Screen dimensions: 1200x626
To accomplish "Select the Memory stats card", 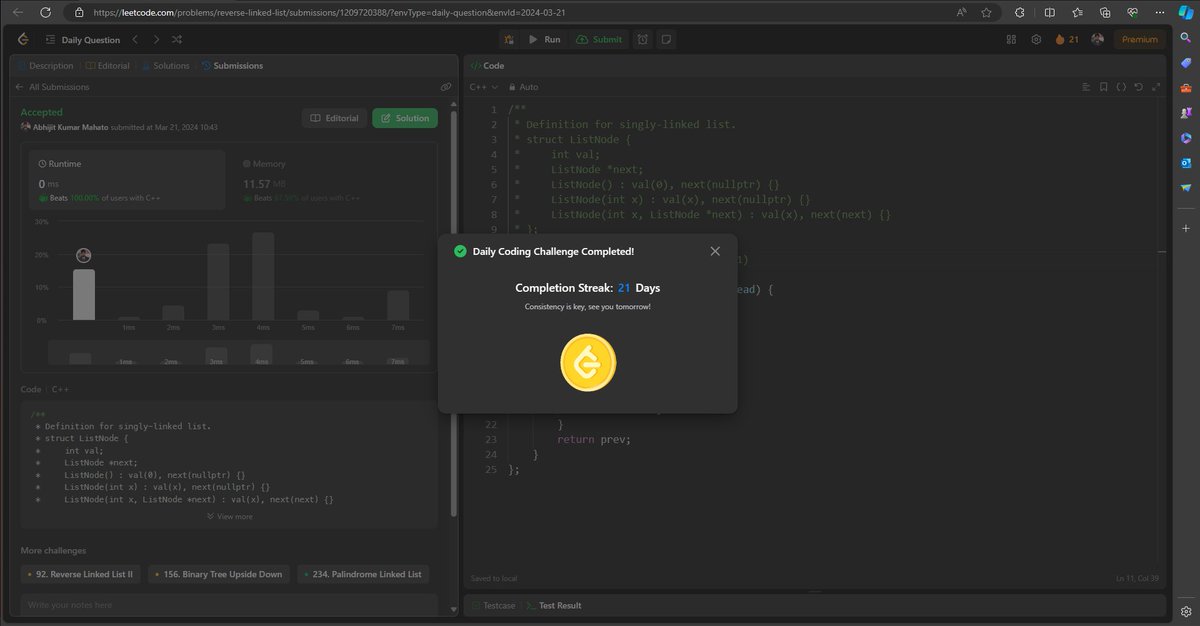I will [331, 180].
